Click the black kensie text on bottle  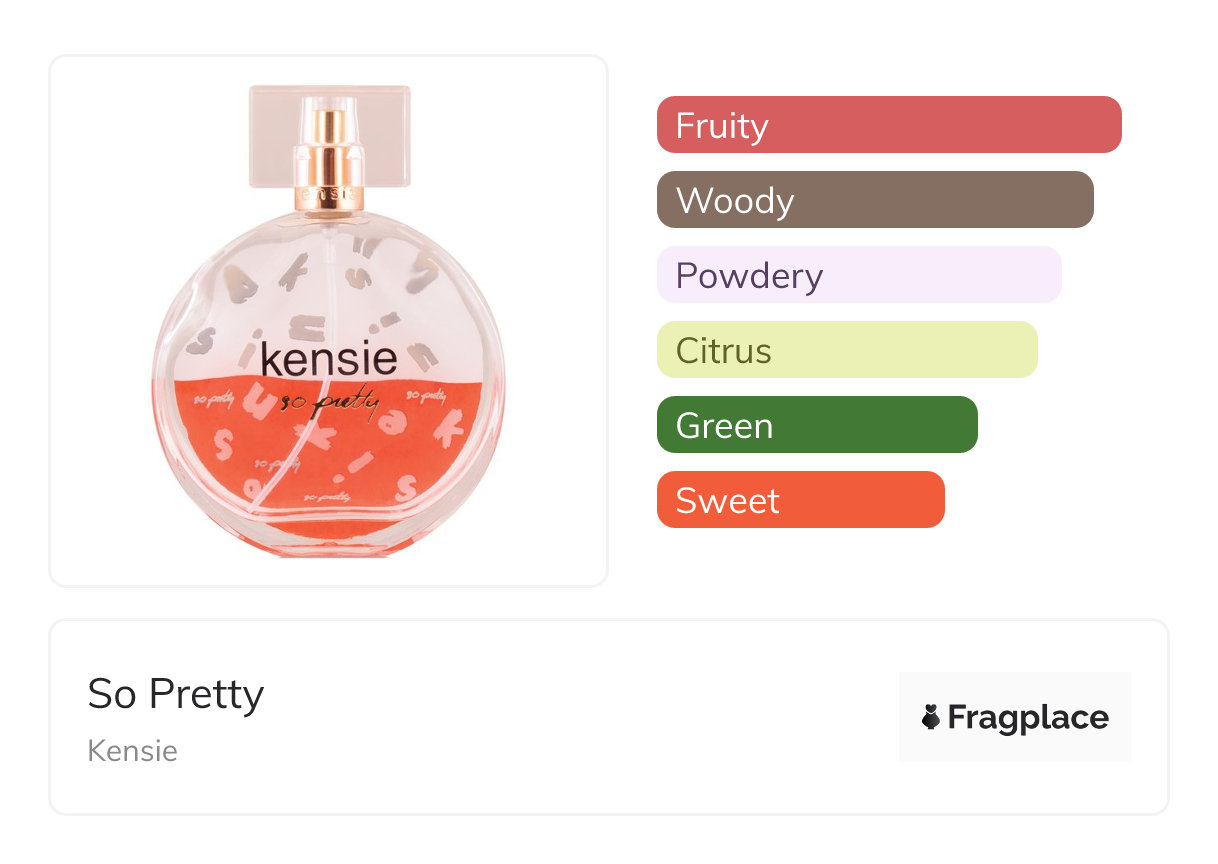pyautogui.click(x=328, y=360)
